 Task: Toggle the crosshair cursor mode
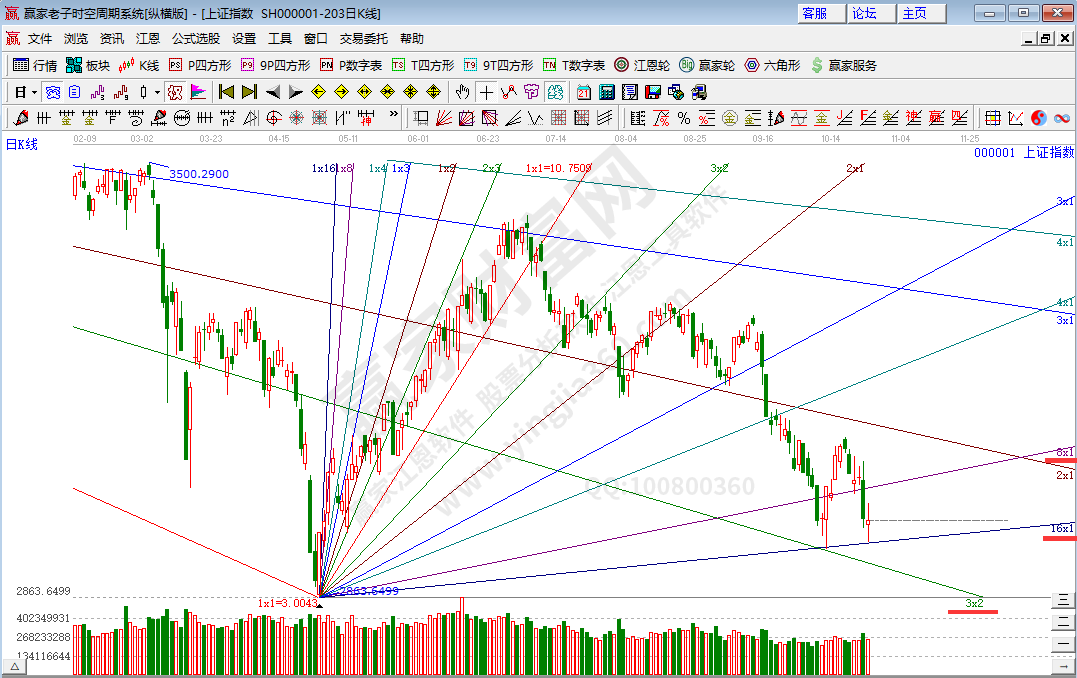(x=486, y=92)
